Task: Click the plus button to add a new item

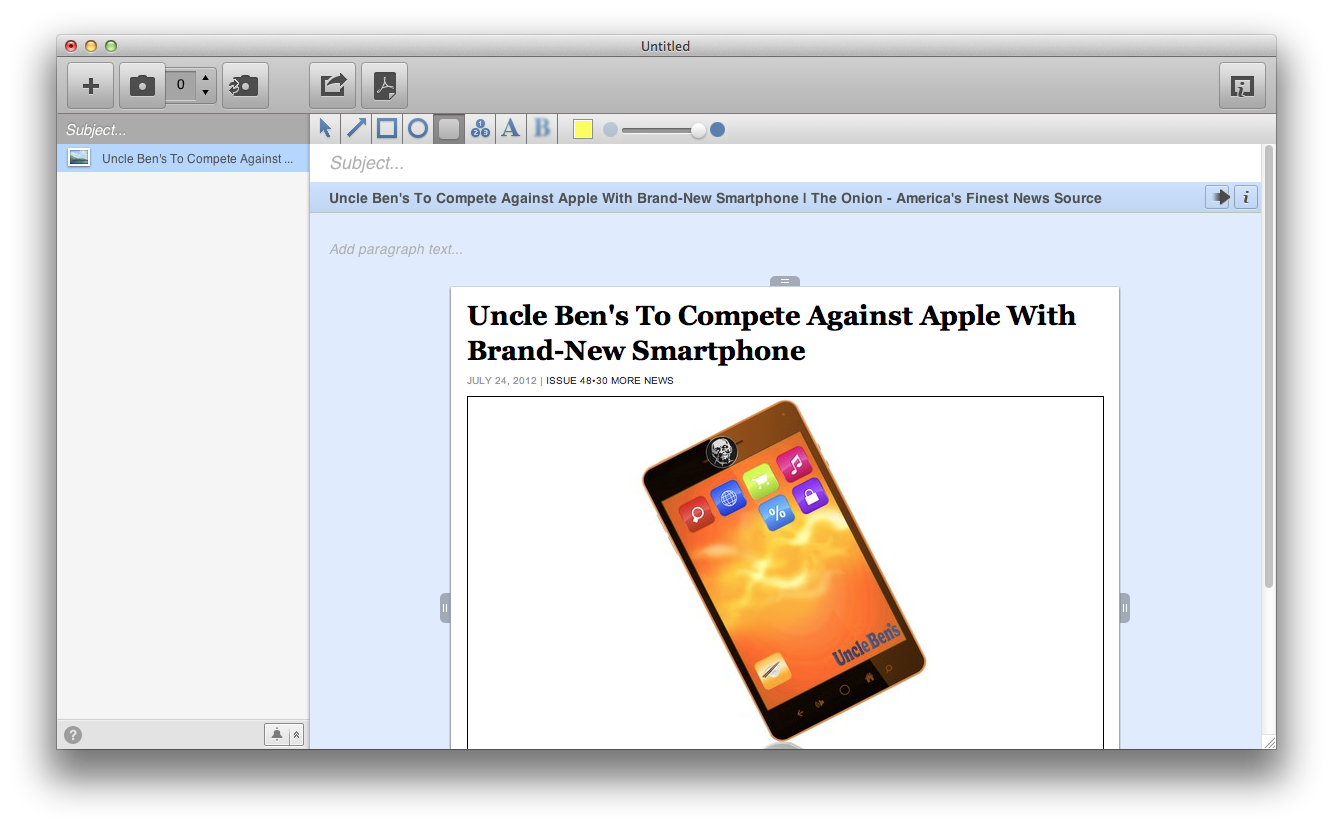Action: tap(90, 86)
